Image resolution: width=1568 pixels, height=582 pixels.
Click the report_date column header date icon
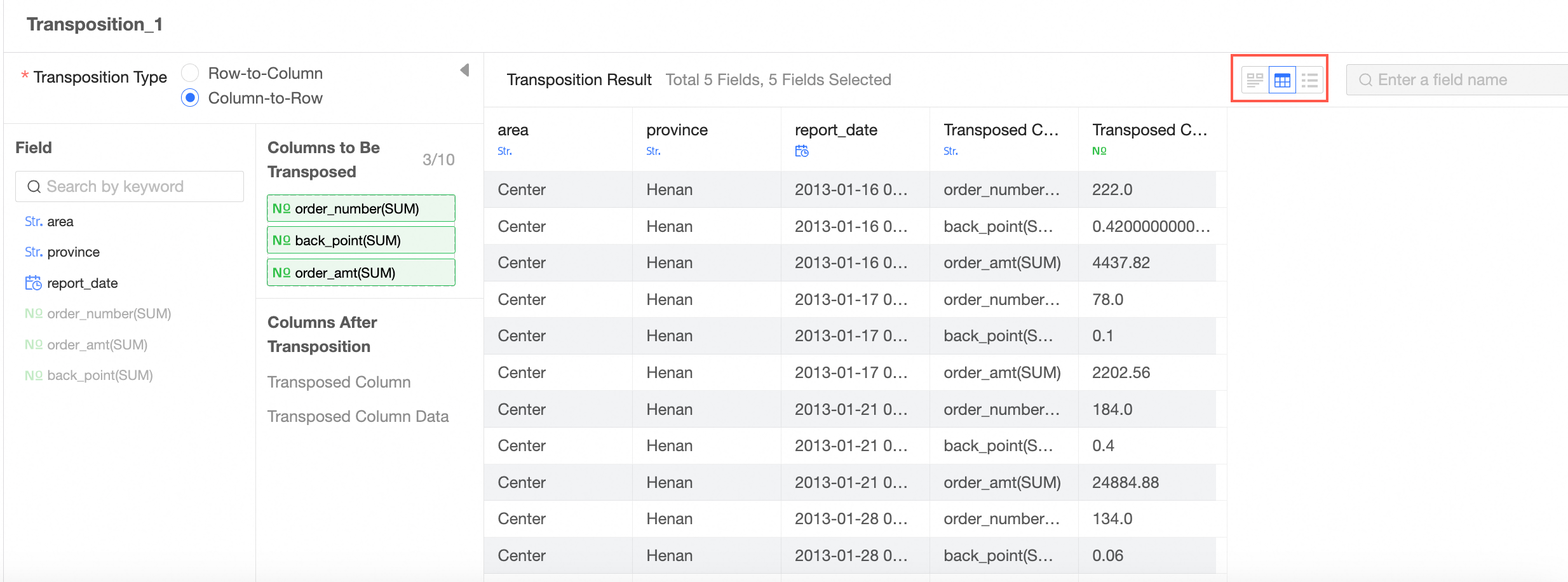click(802, 151)
